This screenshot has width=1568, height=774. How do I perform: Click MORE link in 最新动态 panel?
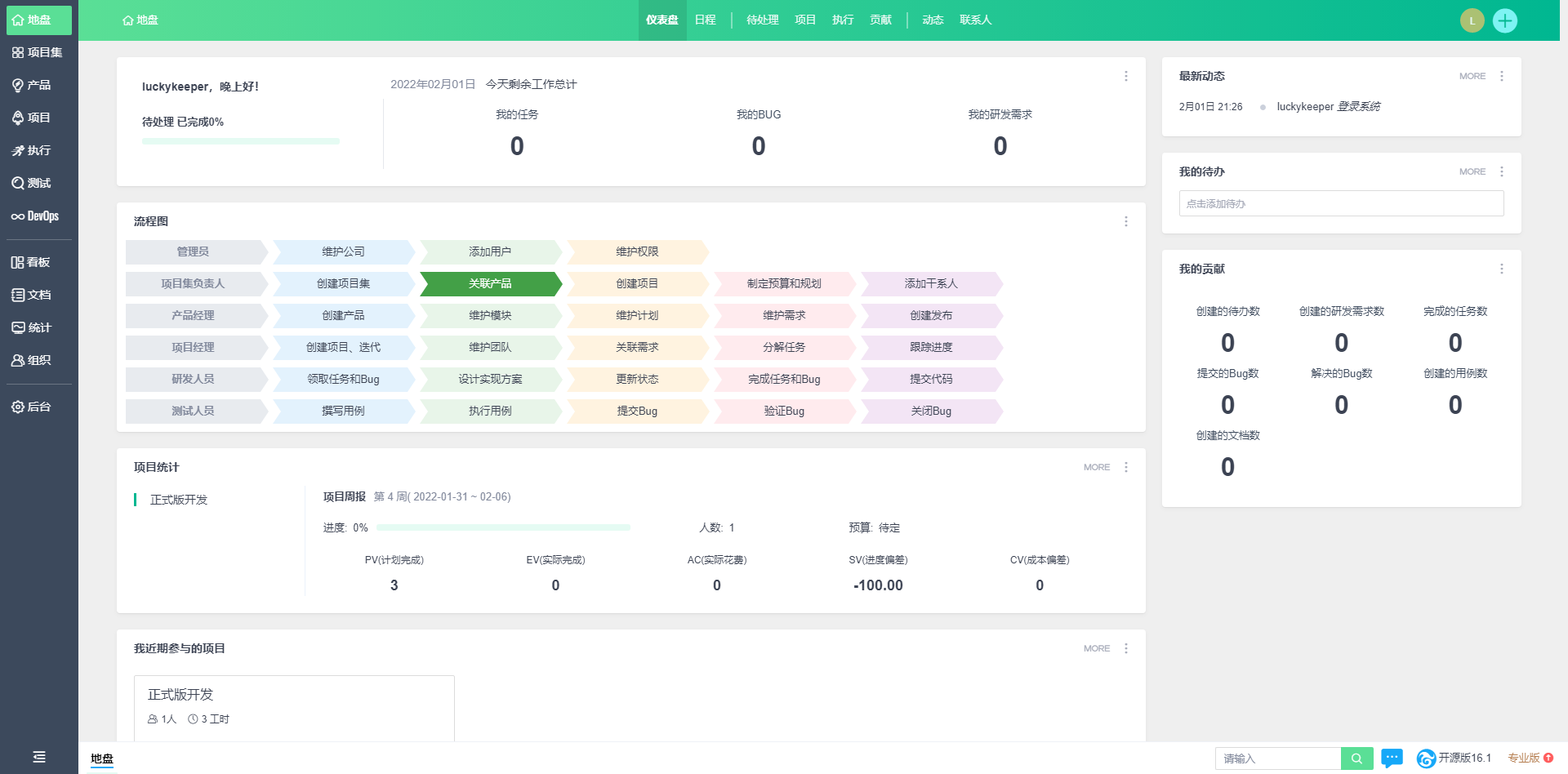pos(1472,76)
